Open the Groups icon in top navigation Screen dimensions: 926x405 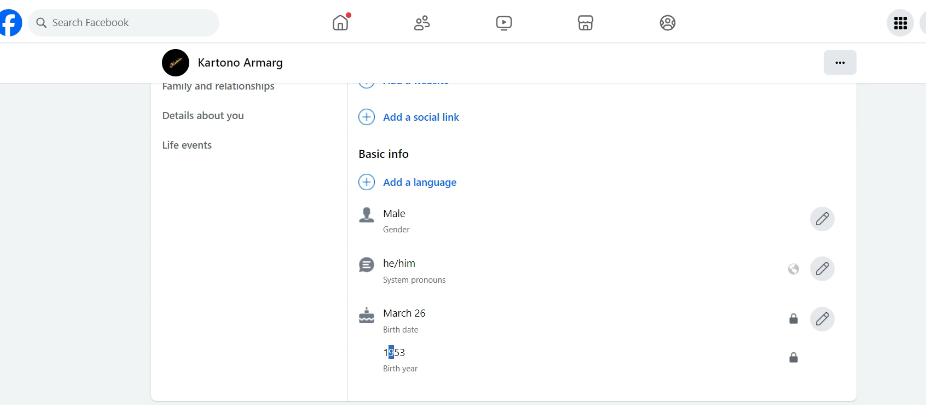point(668,22)
